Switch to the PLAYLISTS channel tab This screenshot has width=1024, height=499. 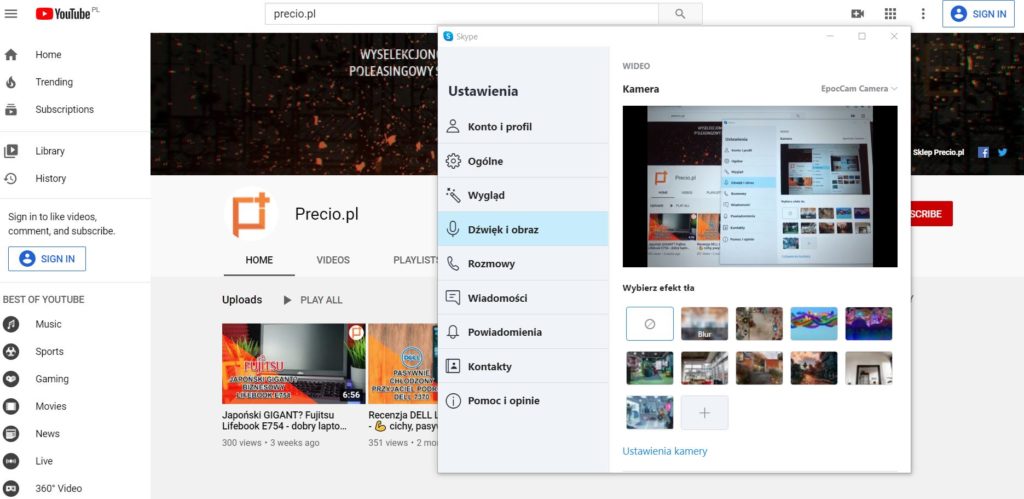tap(416, 260)
